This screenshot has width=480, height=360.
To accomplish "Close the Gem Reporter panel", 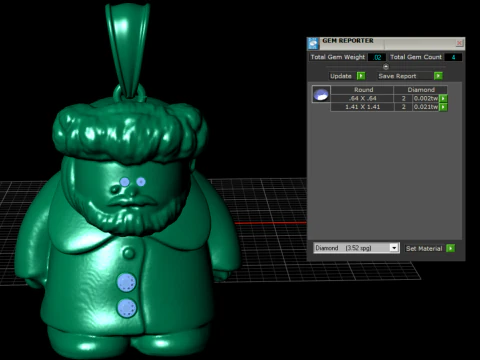I will coord(459,43).
